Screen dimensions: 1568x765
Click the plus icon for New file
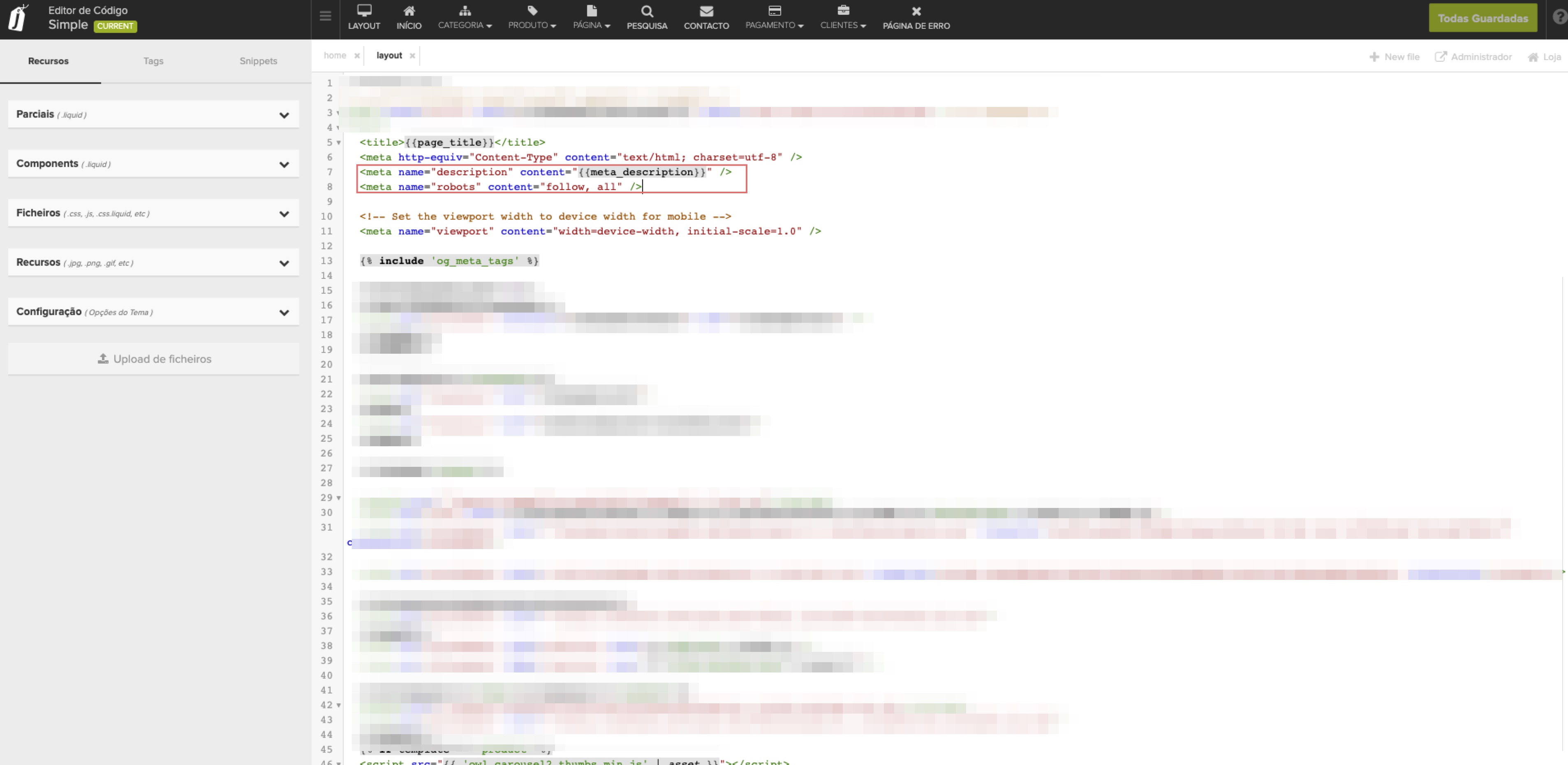click(x=1374, y=57)
